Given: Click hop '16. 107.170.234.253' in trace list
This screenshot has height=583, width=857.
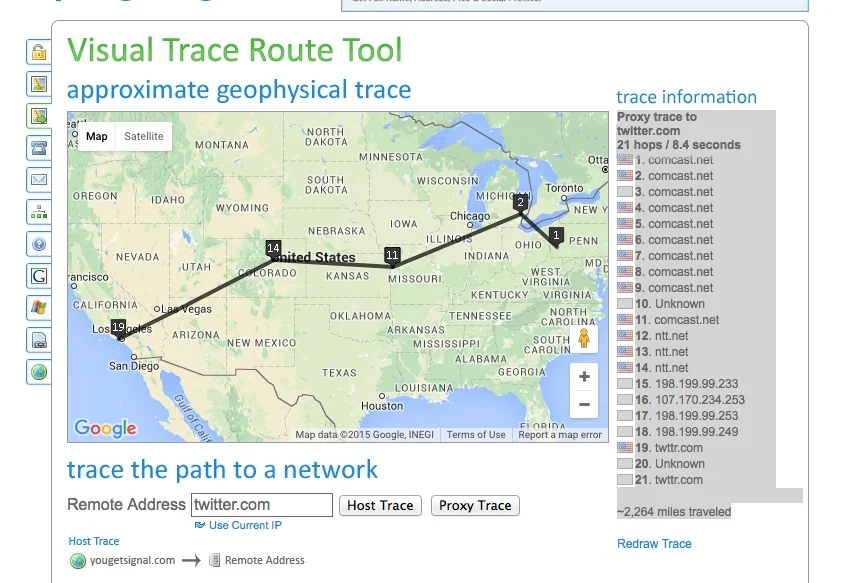Looking at the screenshot, I should point(690,400).
